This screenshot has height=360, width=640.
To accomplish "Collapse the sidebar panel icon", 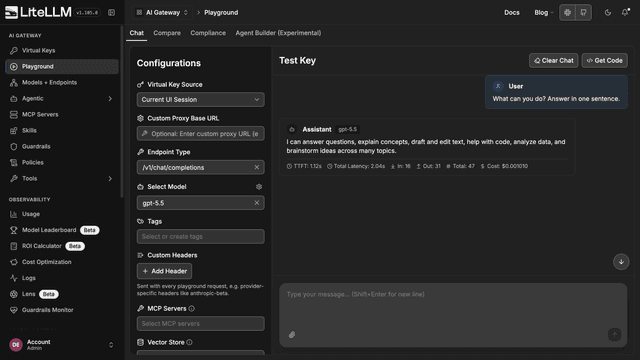I will point(111,13).
